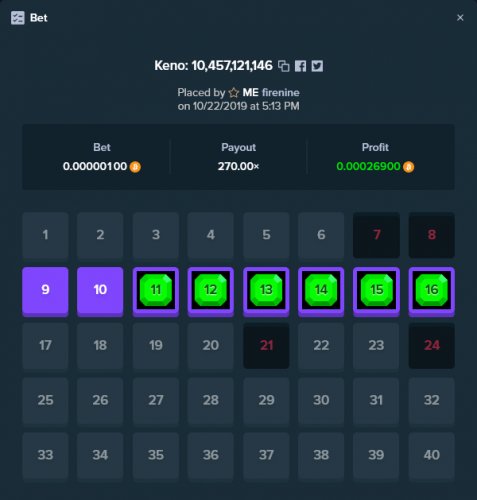This screenshot has width=477, height=500.
Task: Click red missed tile 8
Action: pyautogui.click(x=432, y=235)
